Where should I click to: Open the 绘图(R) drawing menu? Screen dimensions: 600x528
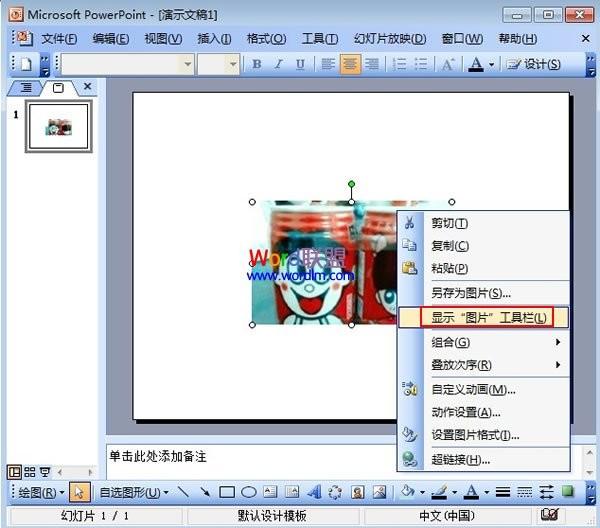coord(41,492)
